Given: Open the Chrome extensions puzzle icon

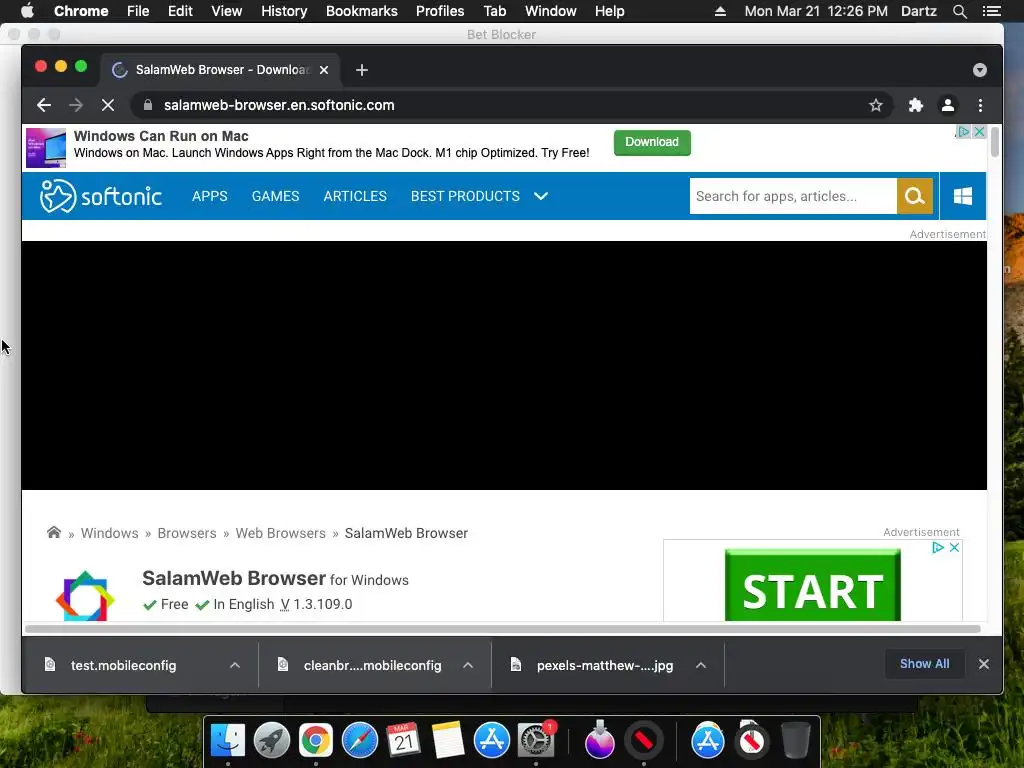Looking at the screenshot, I should coord(916,105).
